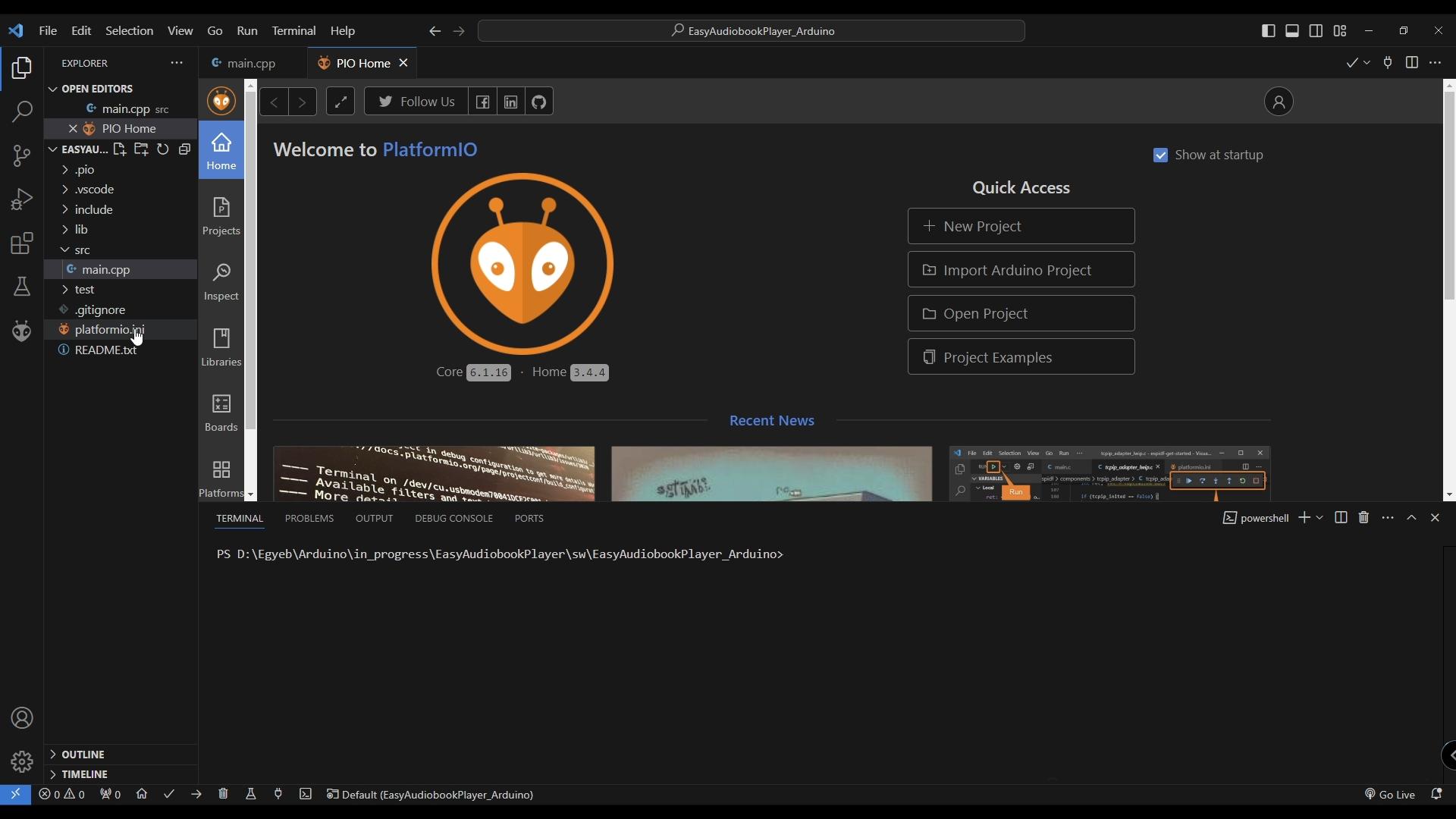Screen dimensions: 1456x819
Task: Click the LinkedIn icon in PIO toolbar
Action: click(511, 102)
